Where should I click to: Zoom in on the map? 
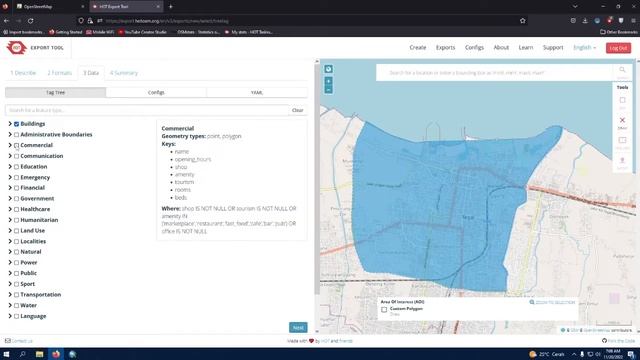(x=329, y=81)
